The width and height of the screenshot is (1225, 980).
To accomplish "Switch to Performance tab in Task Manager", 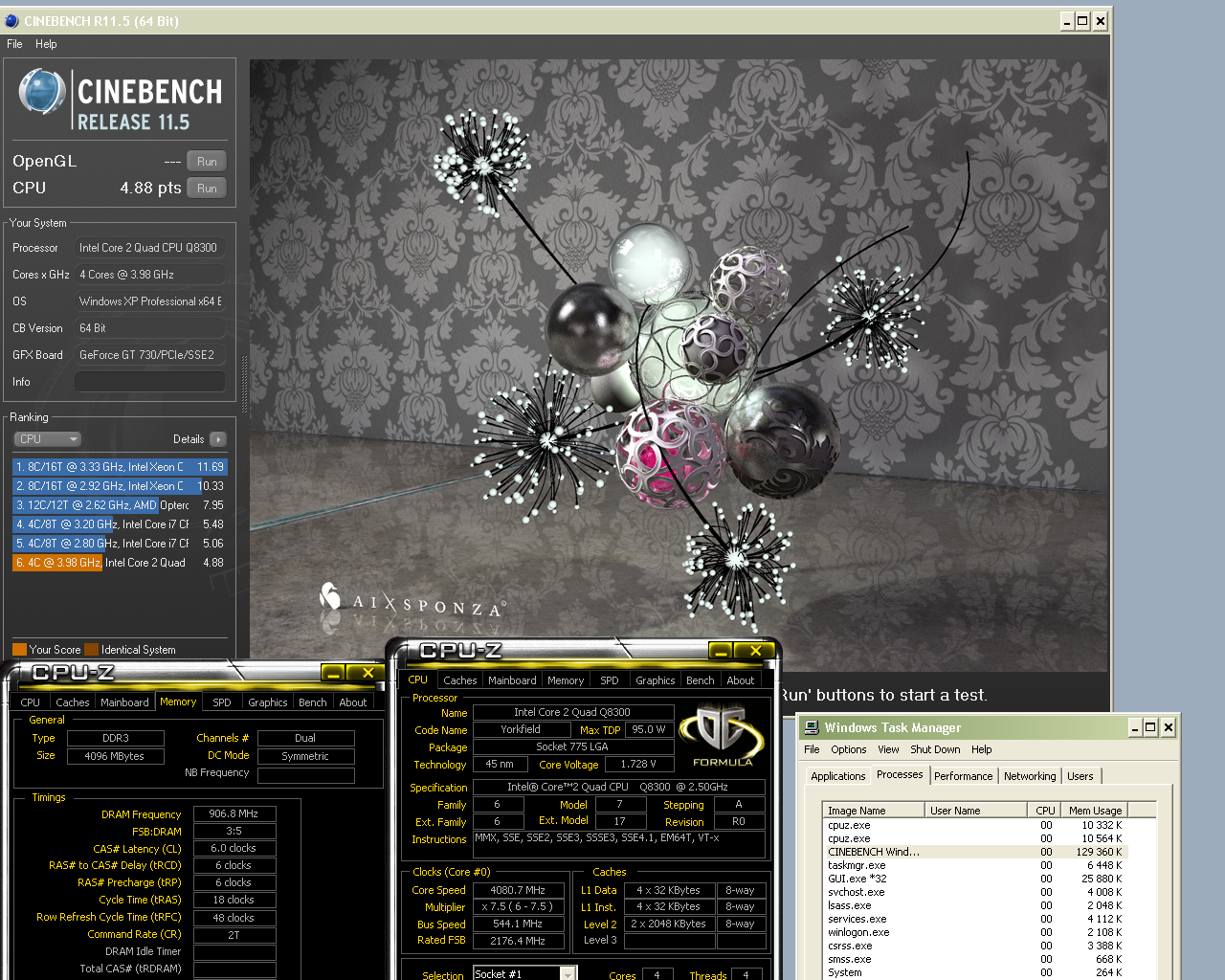I will pyautogui.click(x=963, y=776).
